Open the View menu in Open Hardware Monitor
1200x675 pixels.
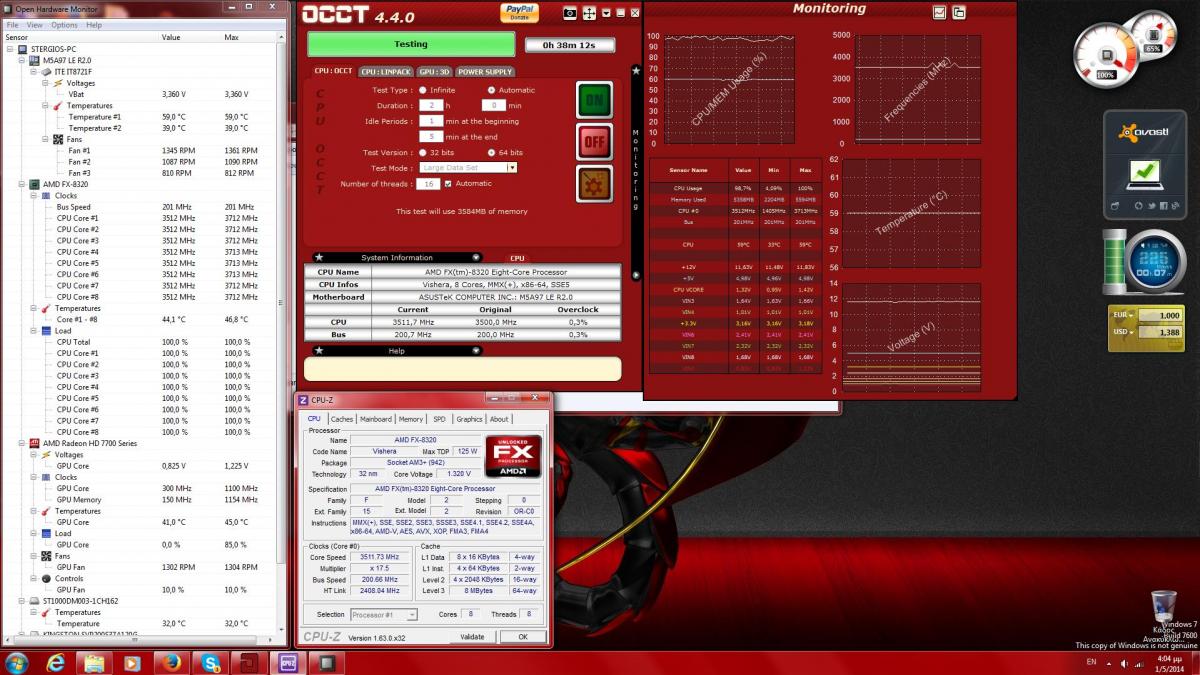tap(34, 25)
